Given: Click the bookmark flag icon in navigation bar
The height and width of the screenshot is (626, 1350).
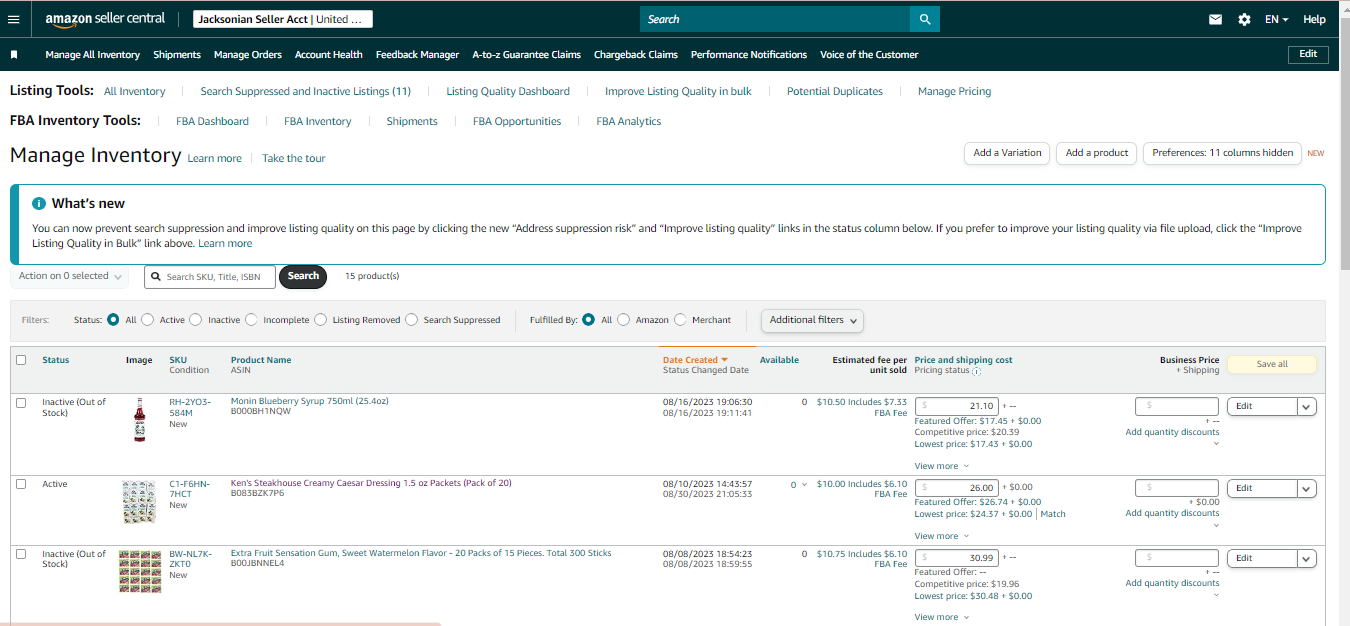Looking at the screenshot, I should tap(14, 55).
